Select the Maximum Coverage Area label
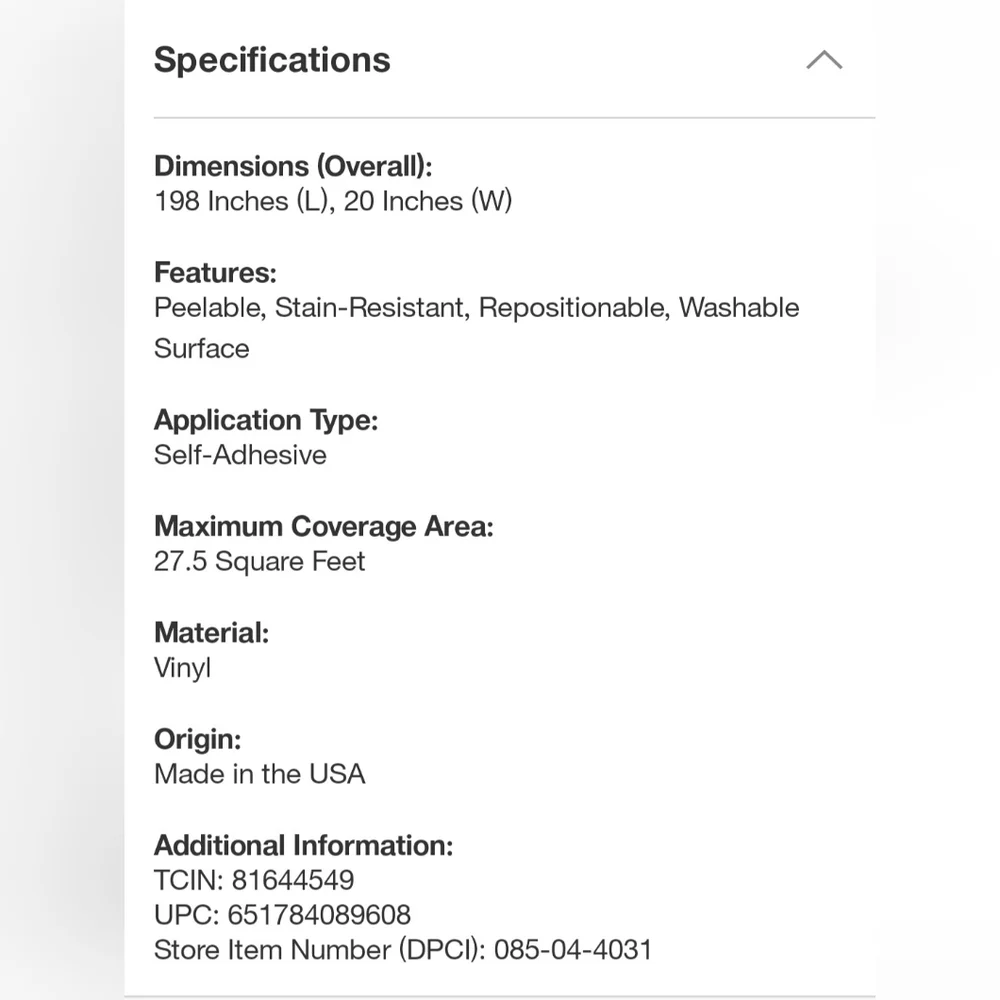This screenshot has height=1000, width=1000. click(x=324, y=527)
